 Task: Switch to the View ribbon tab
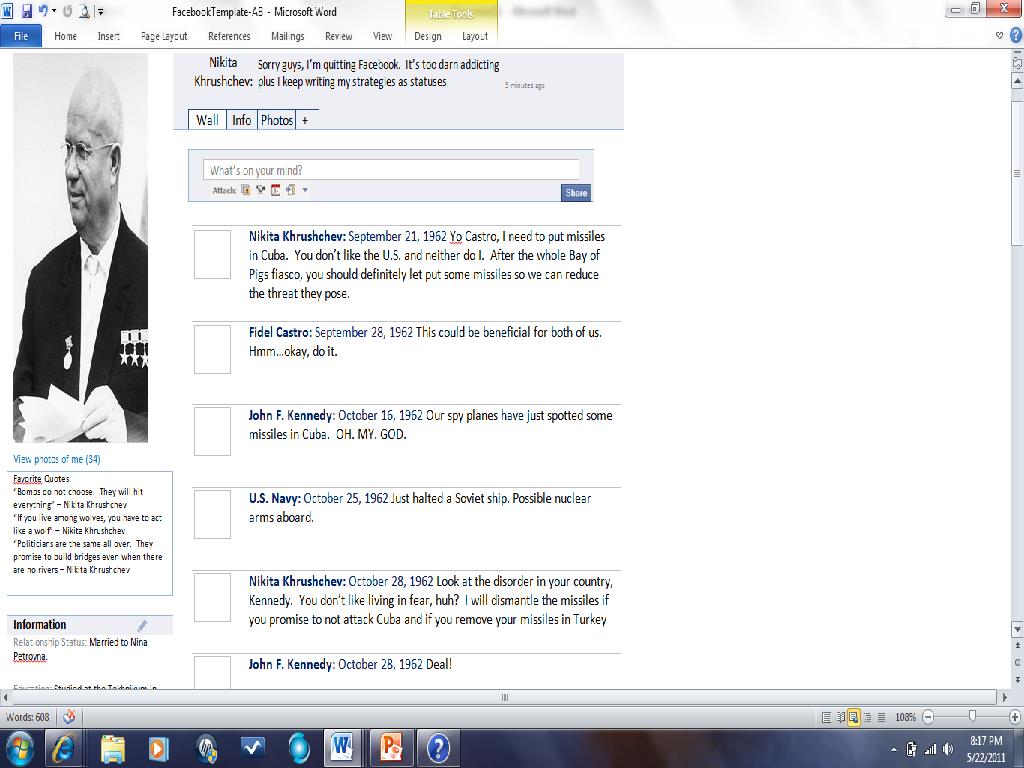pos(382,36)
